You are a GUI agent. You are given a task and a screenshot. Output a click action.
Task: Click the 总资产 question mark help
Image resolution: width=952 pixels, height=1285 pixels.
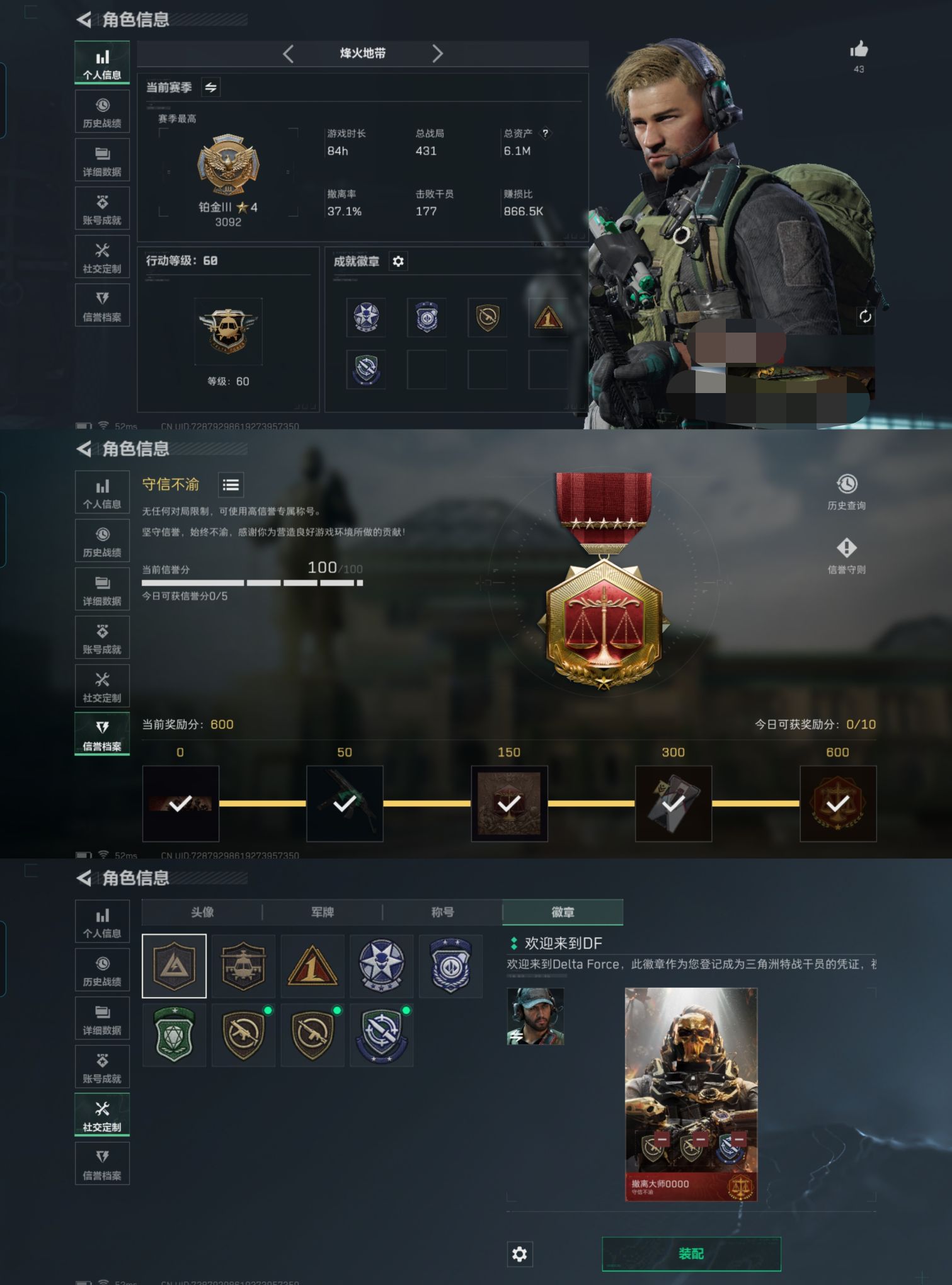point(545,133)
